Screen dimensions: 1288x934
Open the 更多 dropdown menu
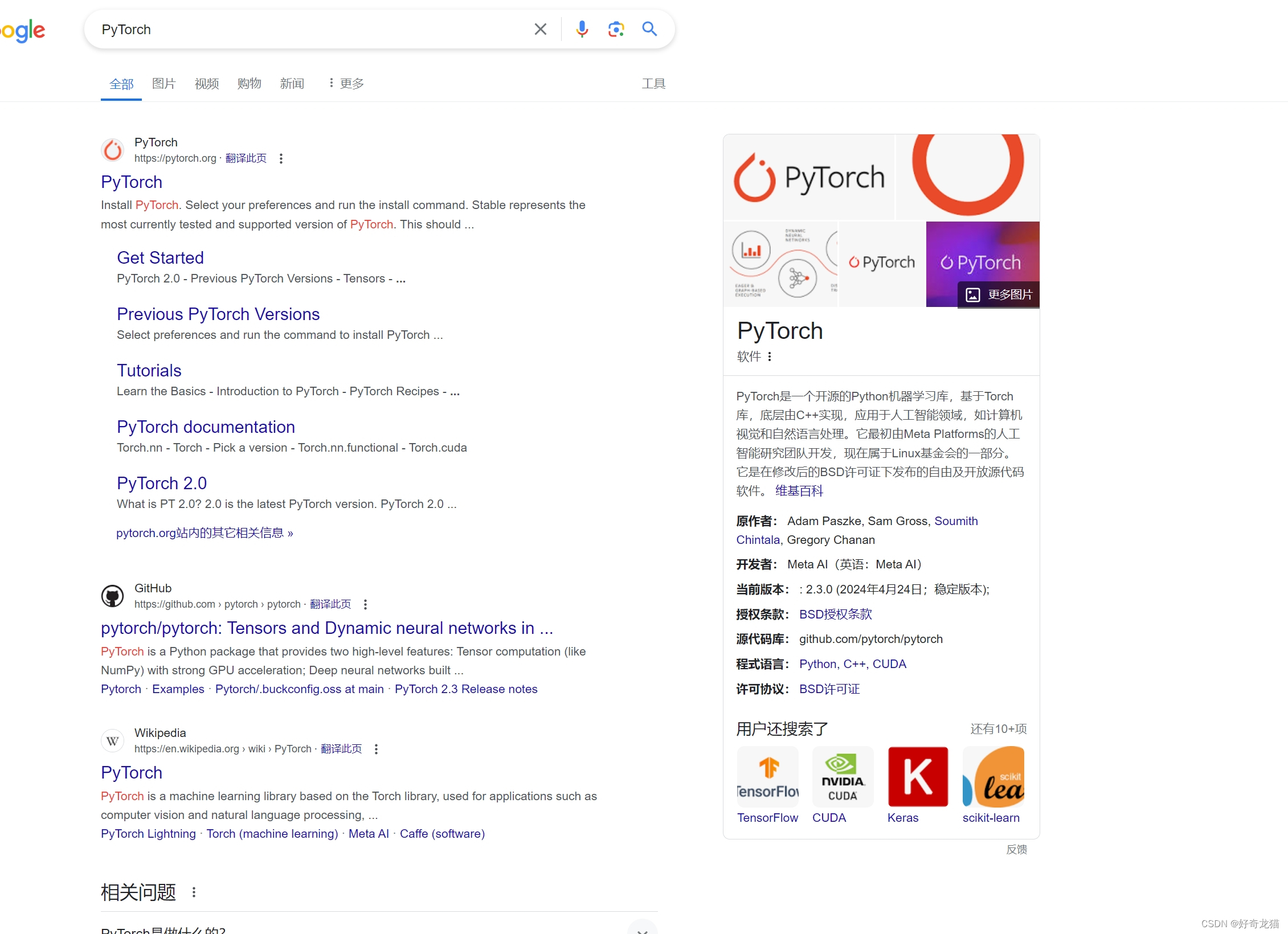346,84
